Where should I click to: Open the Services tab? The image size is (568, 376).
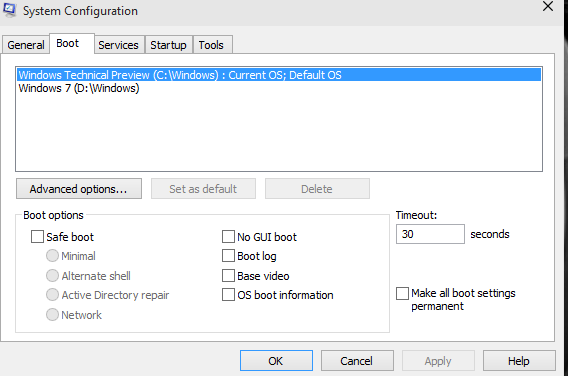pyautogui.click(x=118, y=45)
